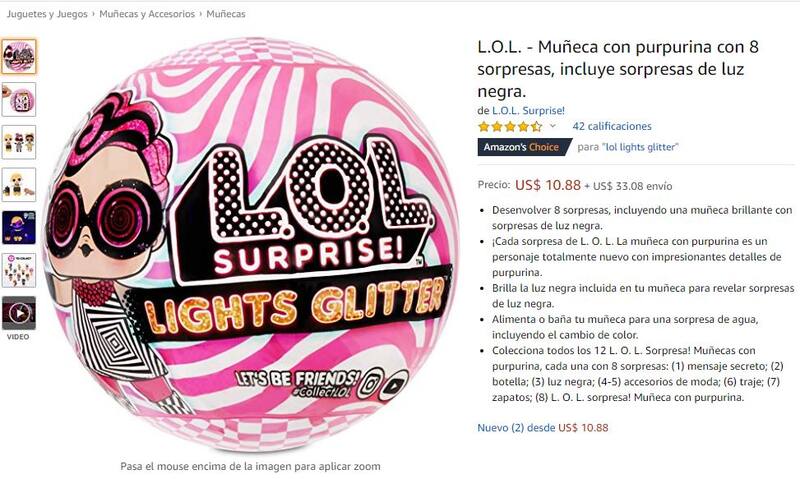Image resolution: width=800 pixels, height=479 pixels.
Task: Click the US$ 10.88 price
Action: [x=547, y=185]
